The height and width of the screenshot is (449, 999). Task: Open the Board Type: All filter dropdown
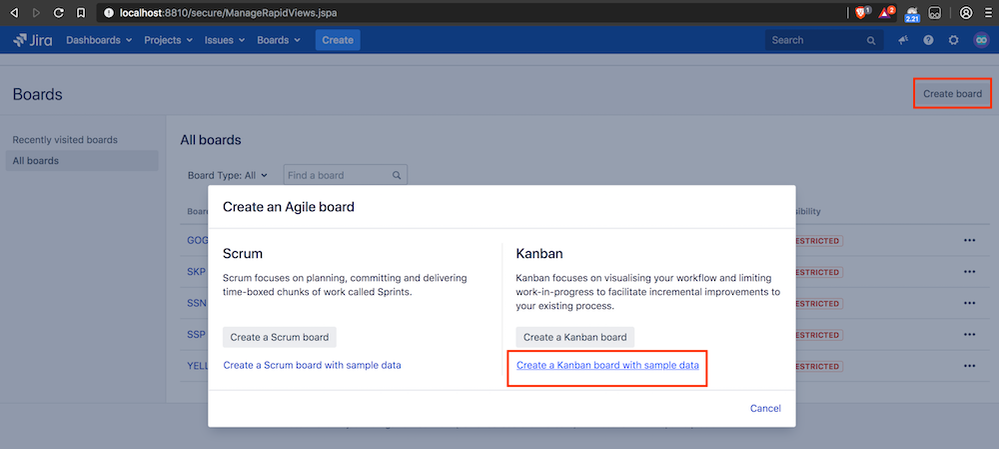click(x=227, y=175)
